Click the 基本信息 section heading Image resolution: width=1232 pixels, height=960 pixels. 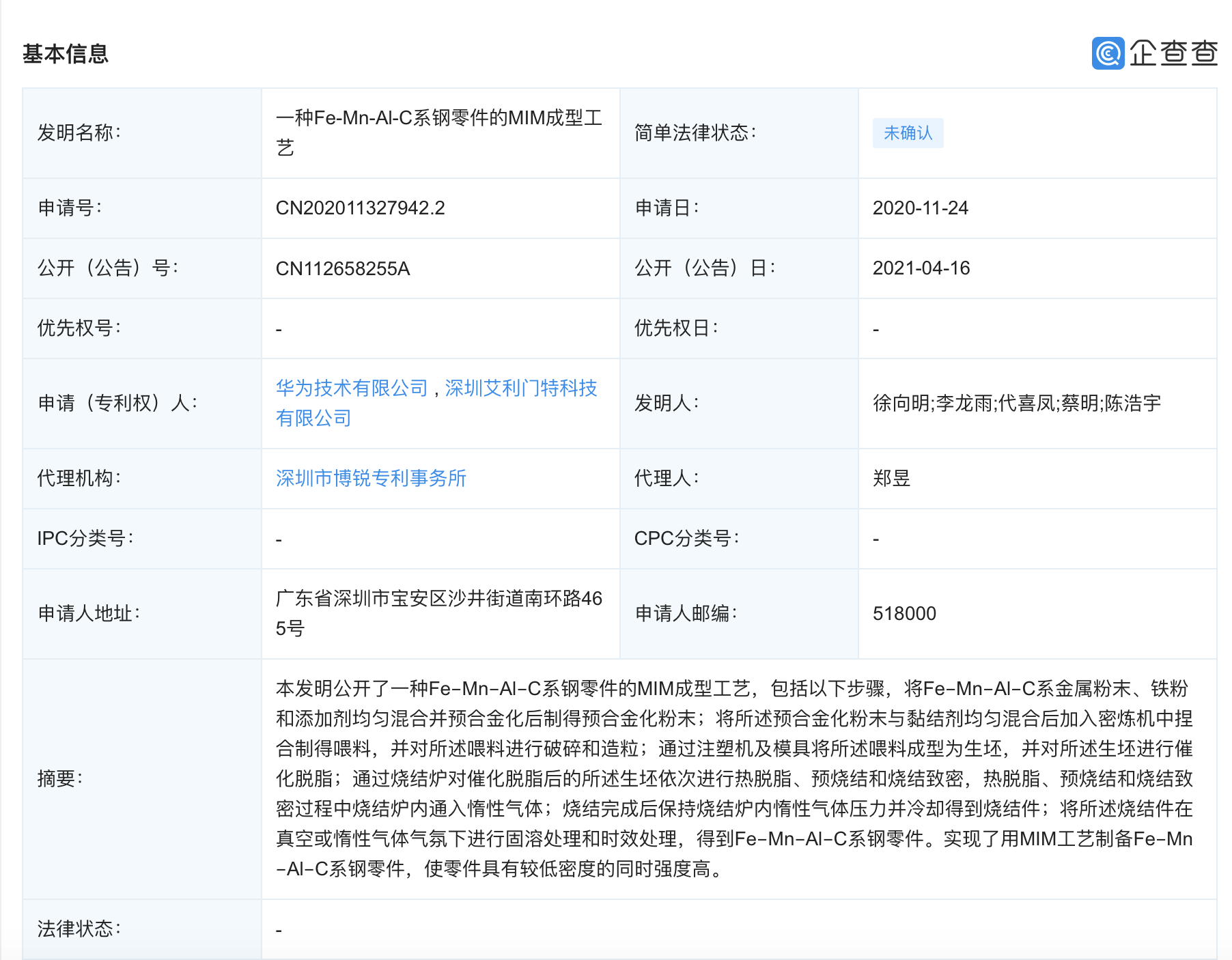point(66,53)
